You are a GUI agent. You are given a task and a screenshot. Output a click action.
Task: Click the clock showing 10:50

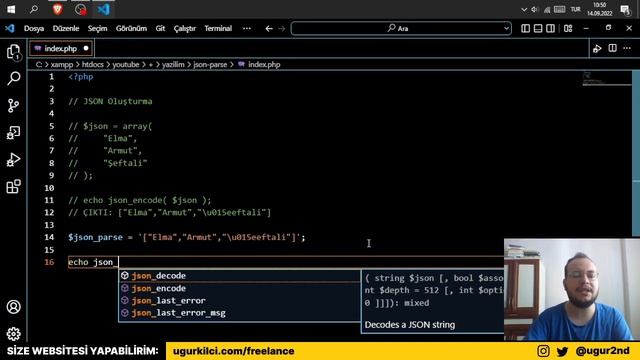tap(600, 5)
